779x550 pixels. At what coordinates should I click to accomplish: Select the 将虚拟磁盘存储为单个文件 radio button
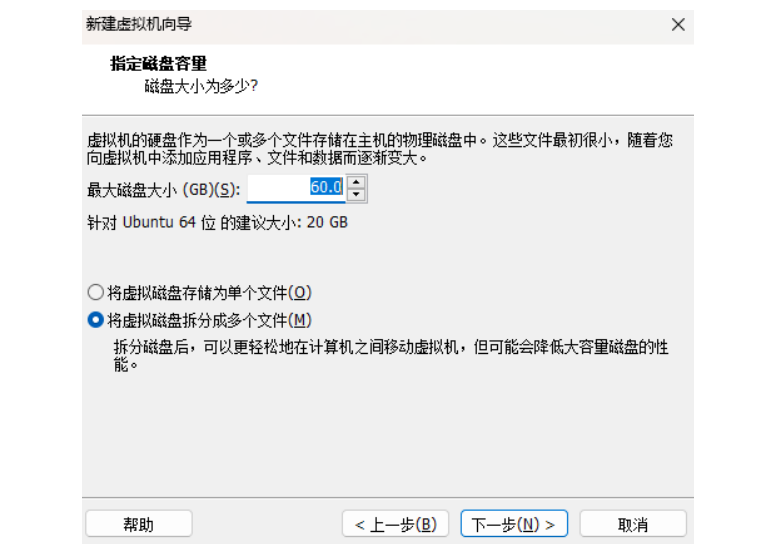95,292
